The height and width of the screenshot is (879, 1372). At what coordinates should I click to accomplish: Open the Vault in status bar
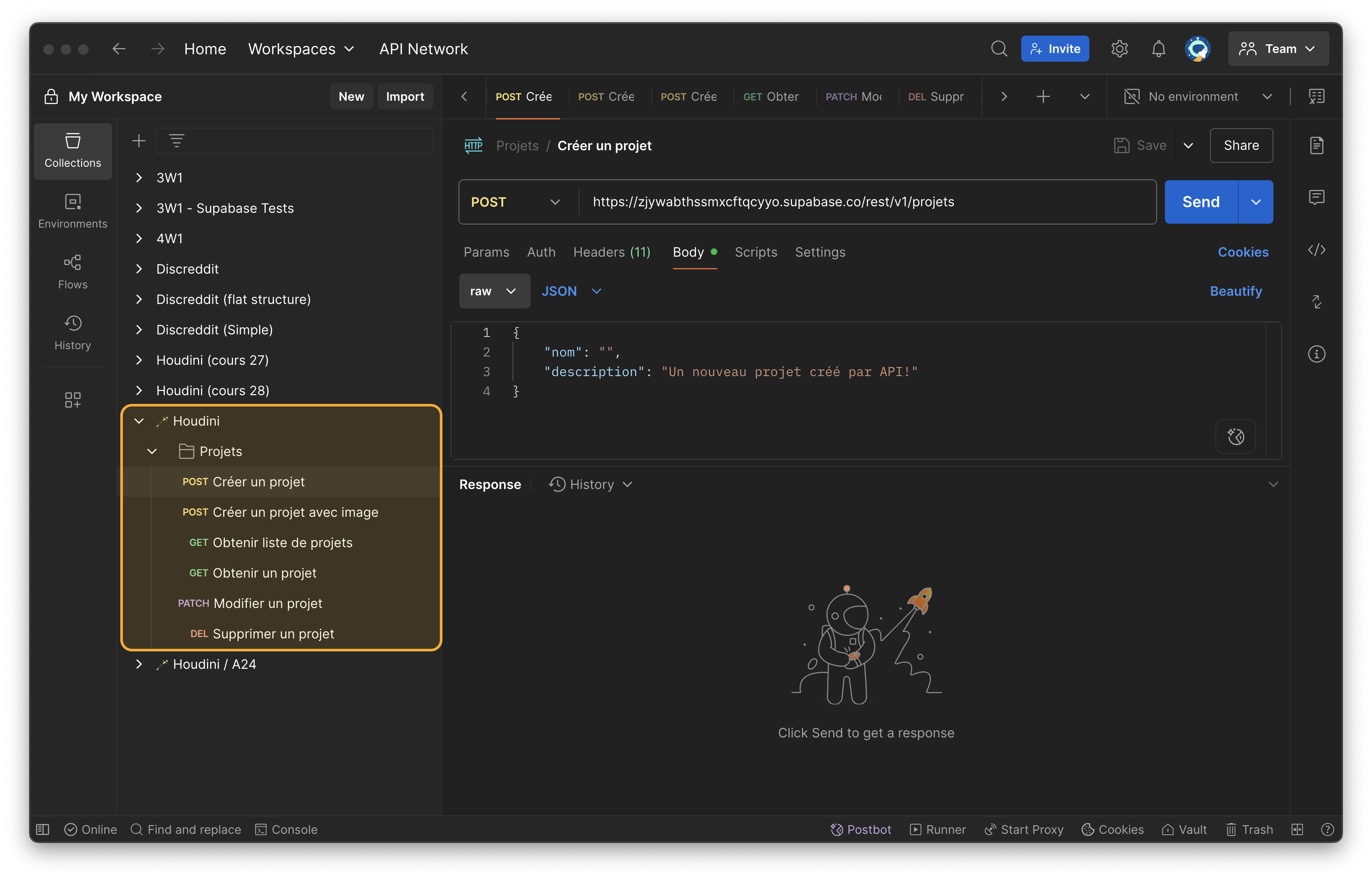tap(1184, 829)
